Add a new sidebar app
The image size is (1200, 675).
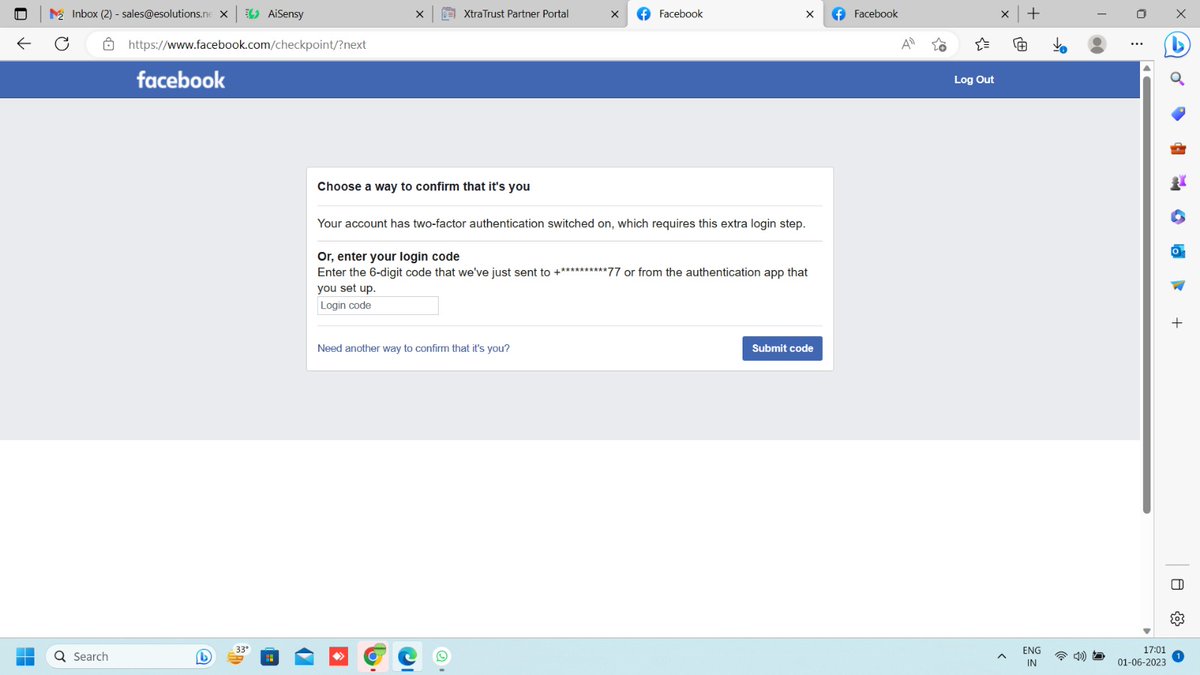click(1177, 323)
